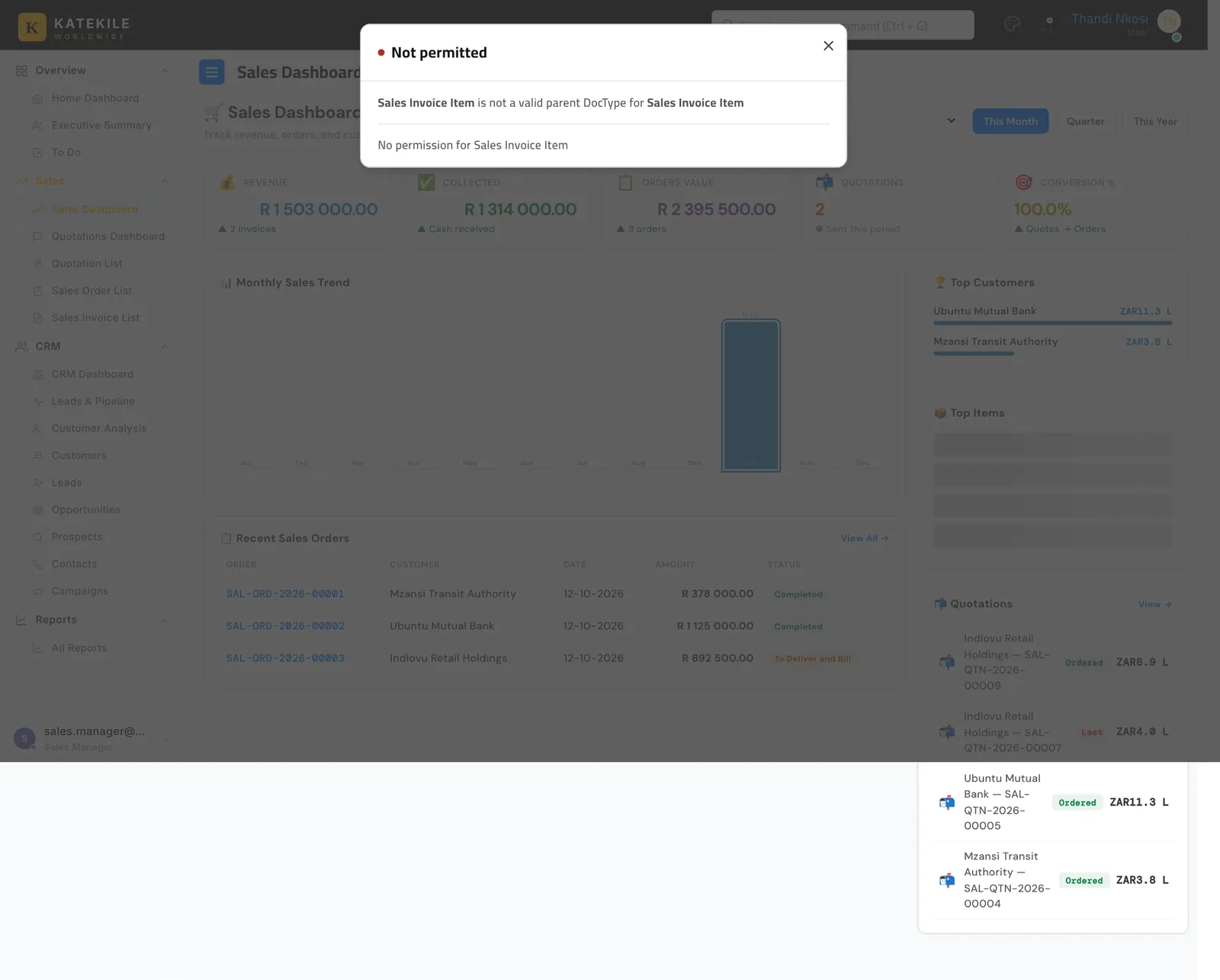
Task: Click the Customer Analysis icon
Action: click(x=37, y=429)
